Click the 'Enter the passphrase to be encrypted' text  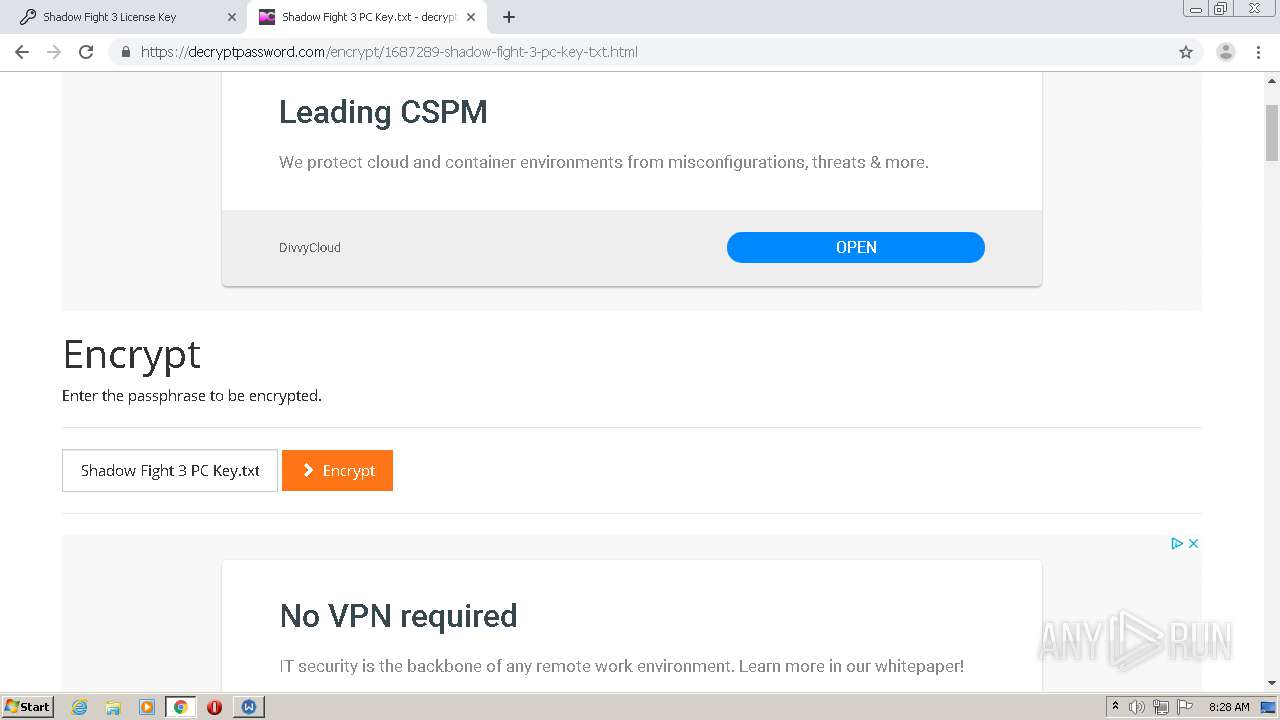pyautogui.click(x=192, y=396)
